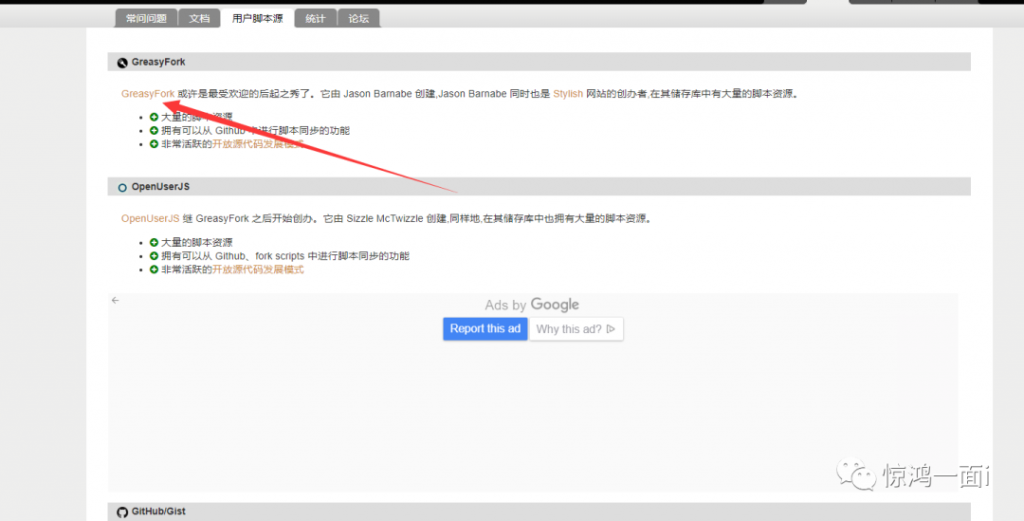The width and height of the screenshot is (1024, 521).
Task: Click green plus icon beside GreasyFork open-source bullet
Action: [x=154, y=144]
